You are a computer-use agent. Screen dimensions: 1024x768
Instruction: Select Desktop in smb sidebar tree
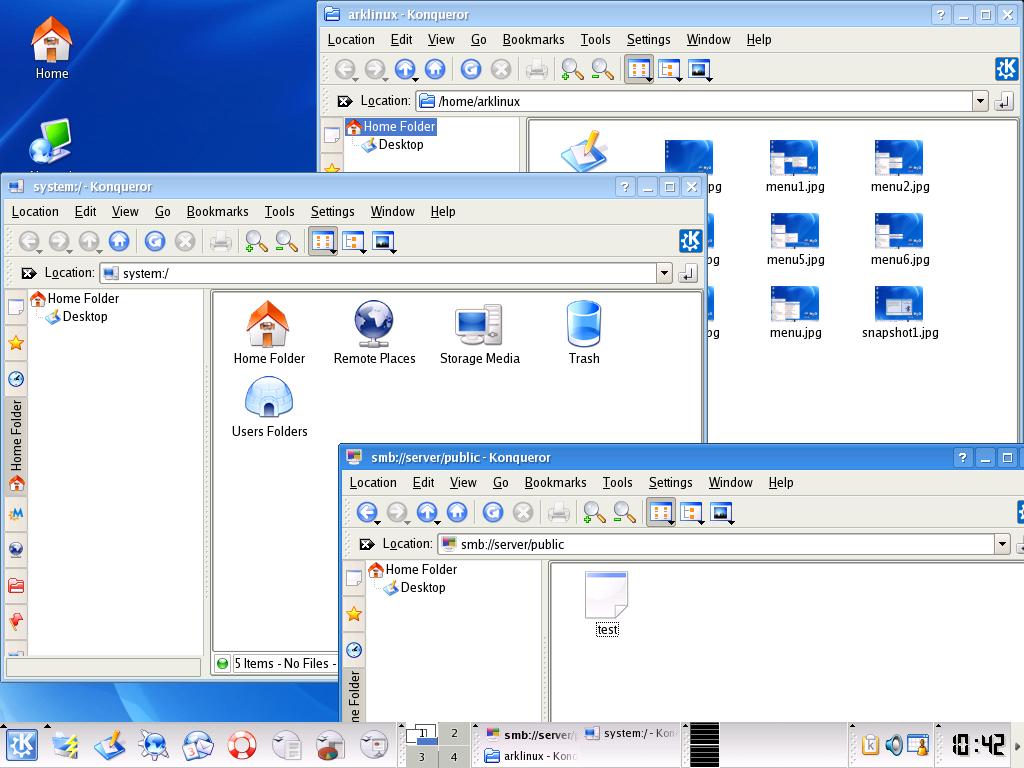(x=423, y=588)
